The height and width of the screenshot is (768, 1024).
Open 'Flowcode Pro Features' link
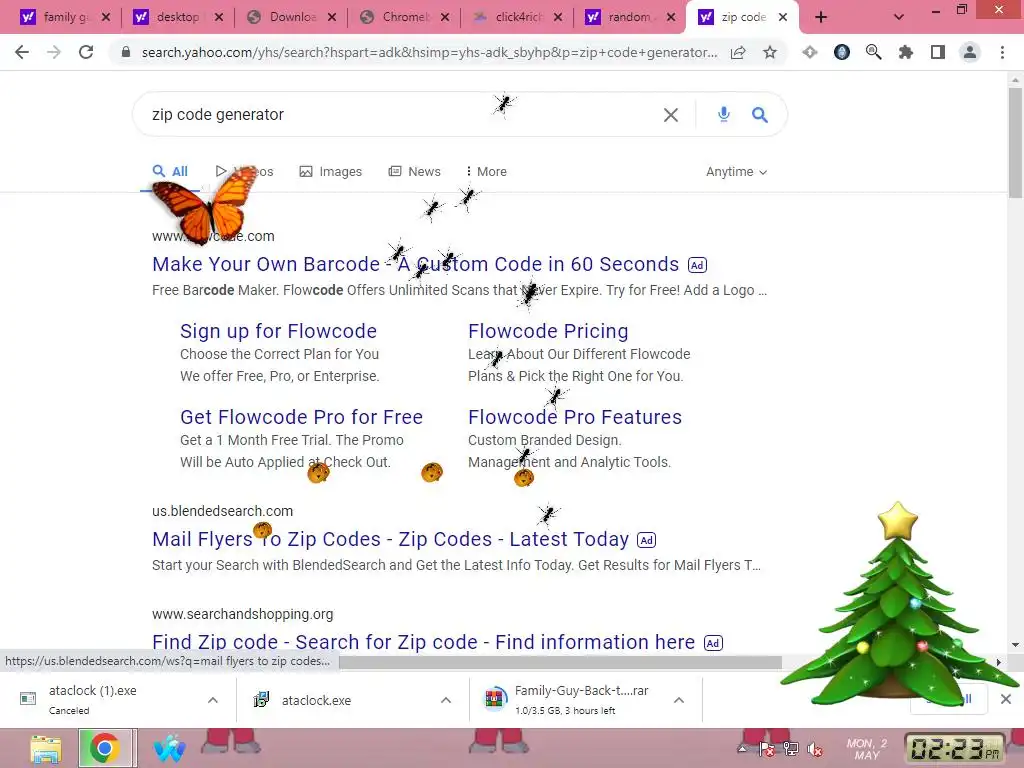pyautogui.click(x=575, y=417)
